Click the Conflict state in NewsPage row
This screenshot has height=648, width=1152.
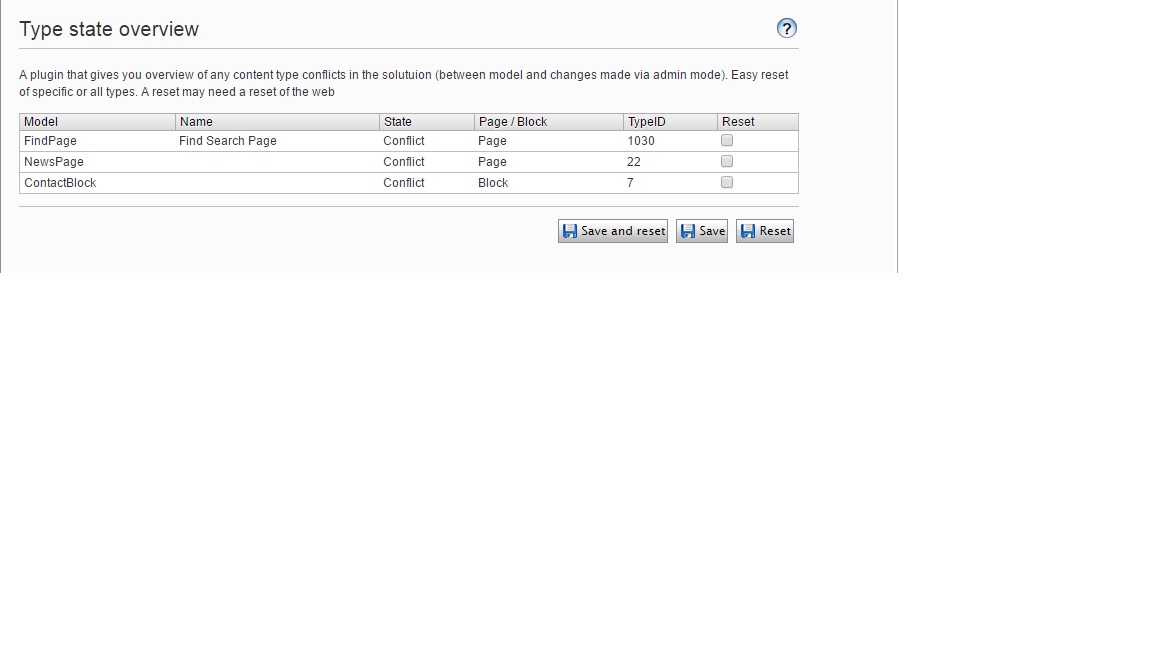coord(404,162)
